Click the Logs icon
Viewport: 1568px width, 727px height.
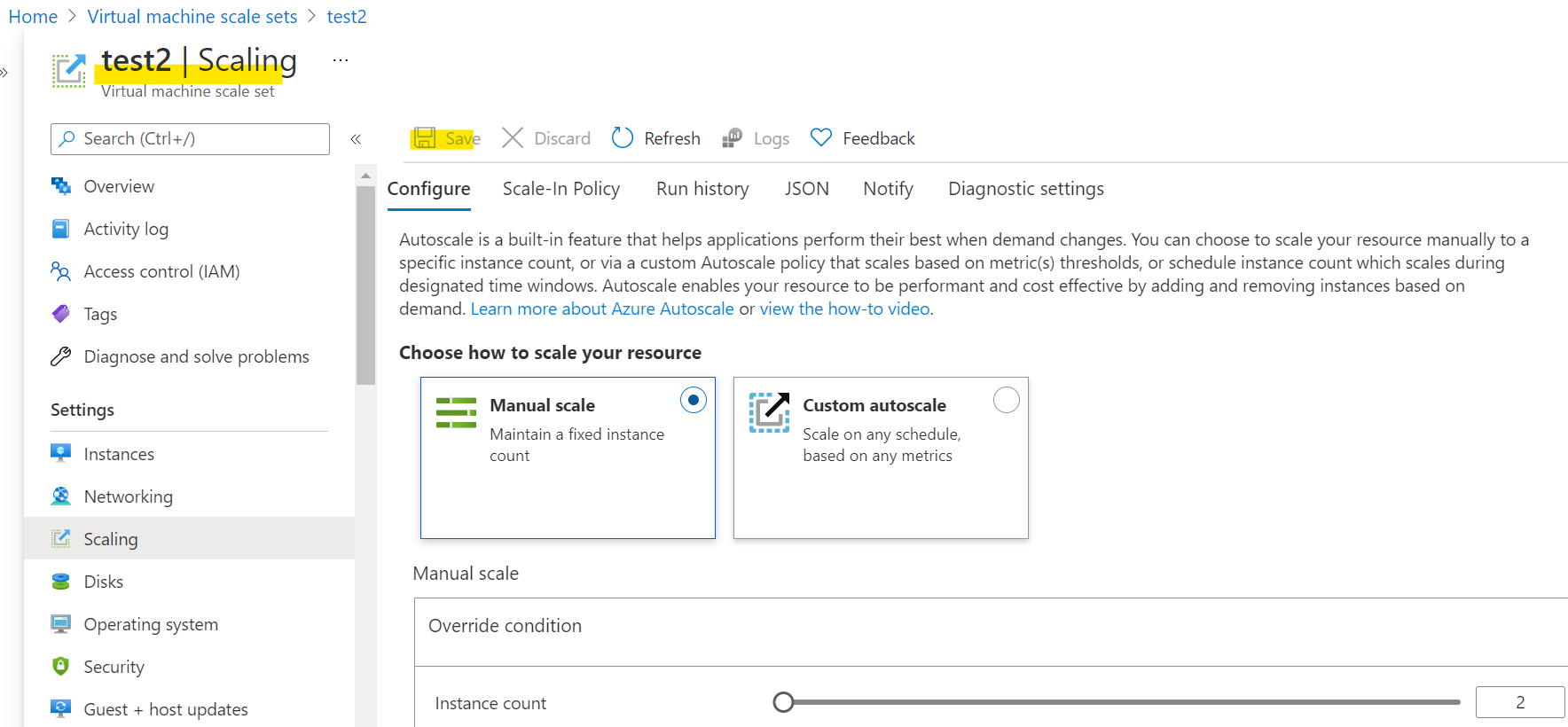tap(733, 137)
